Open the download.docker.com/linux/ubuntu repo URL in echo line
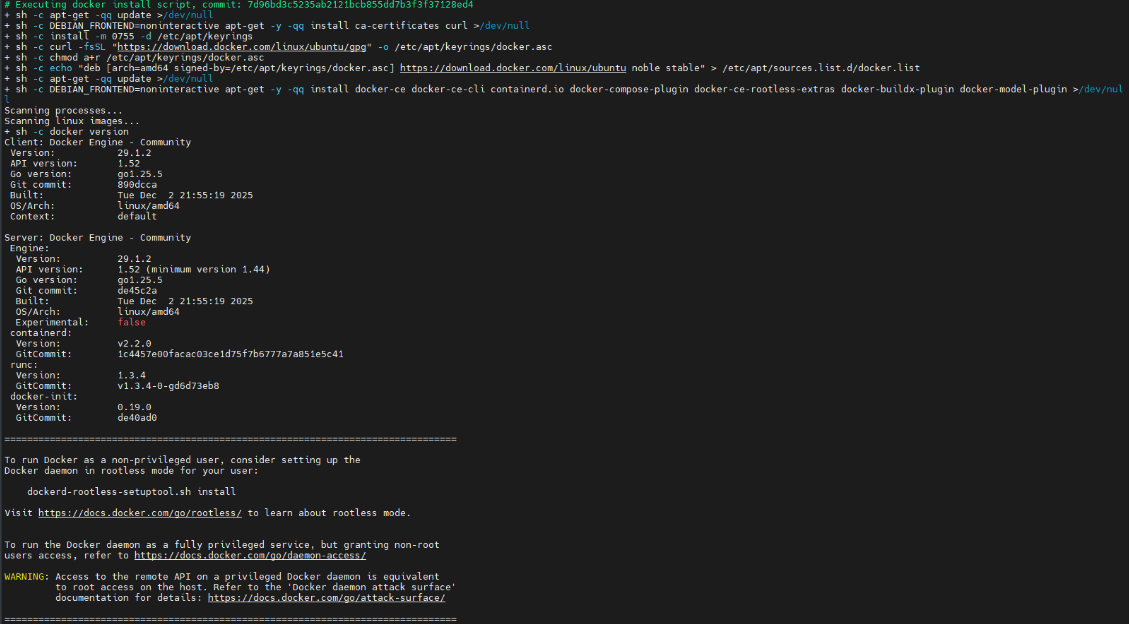The image size is (1129, 624). [513, 68]
